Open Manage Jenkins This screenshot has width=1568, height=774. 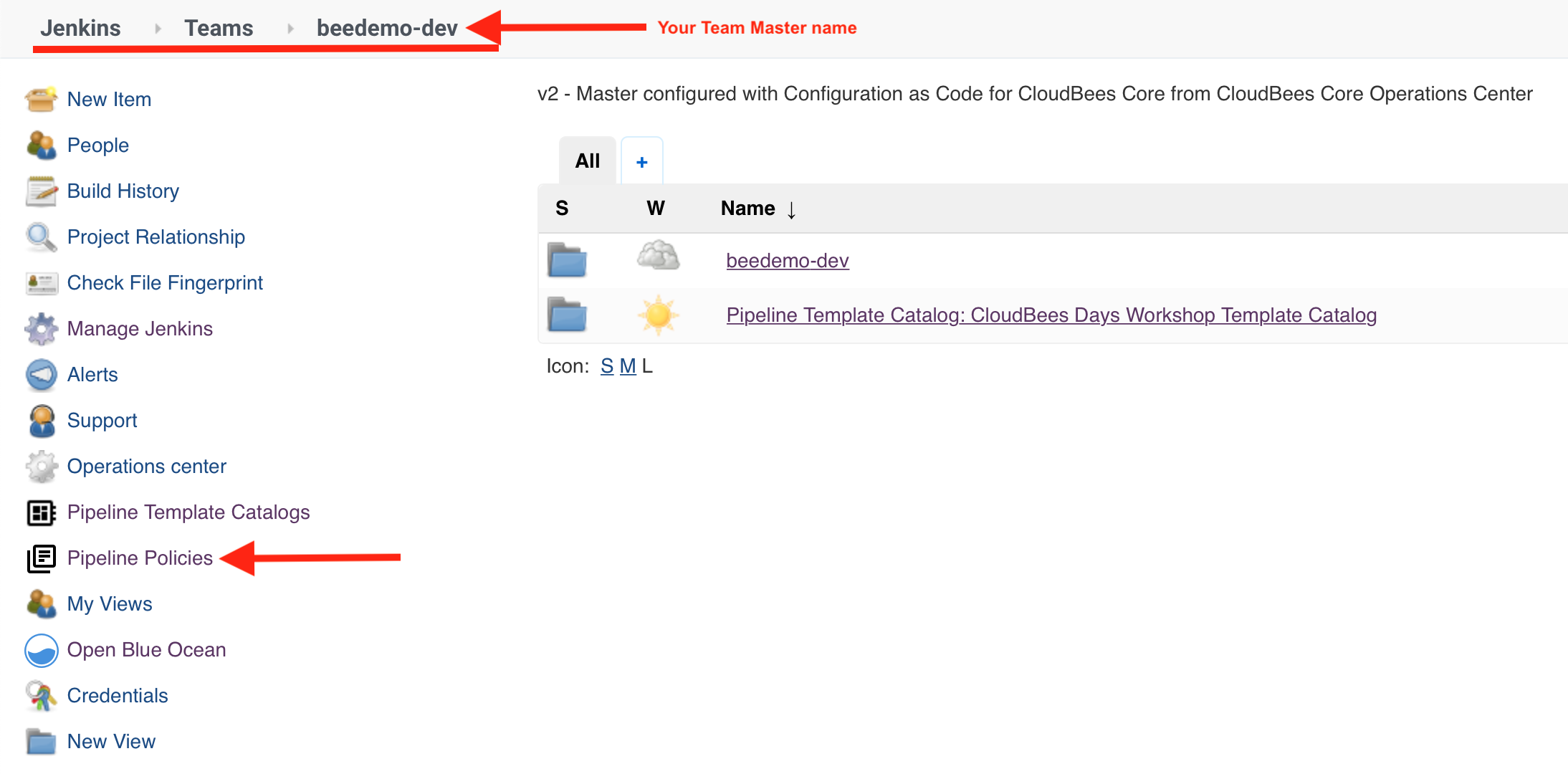[140, 329]
